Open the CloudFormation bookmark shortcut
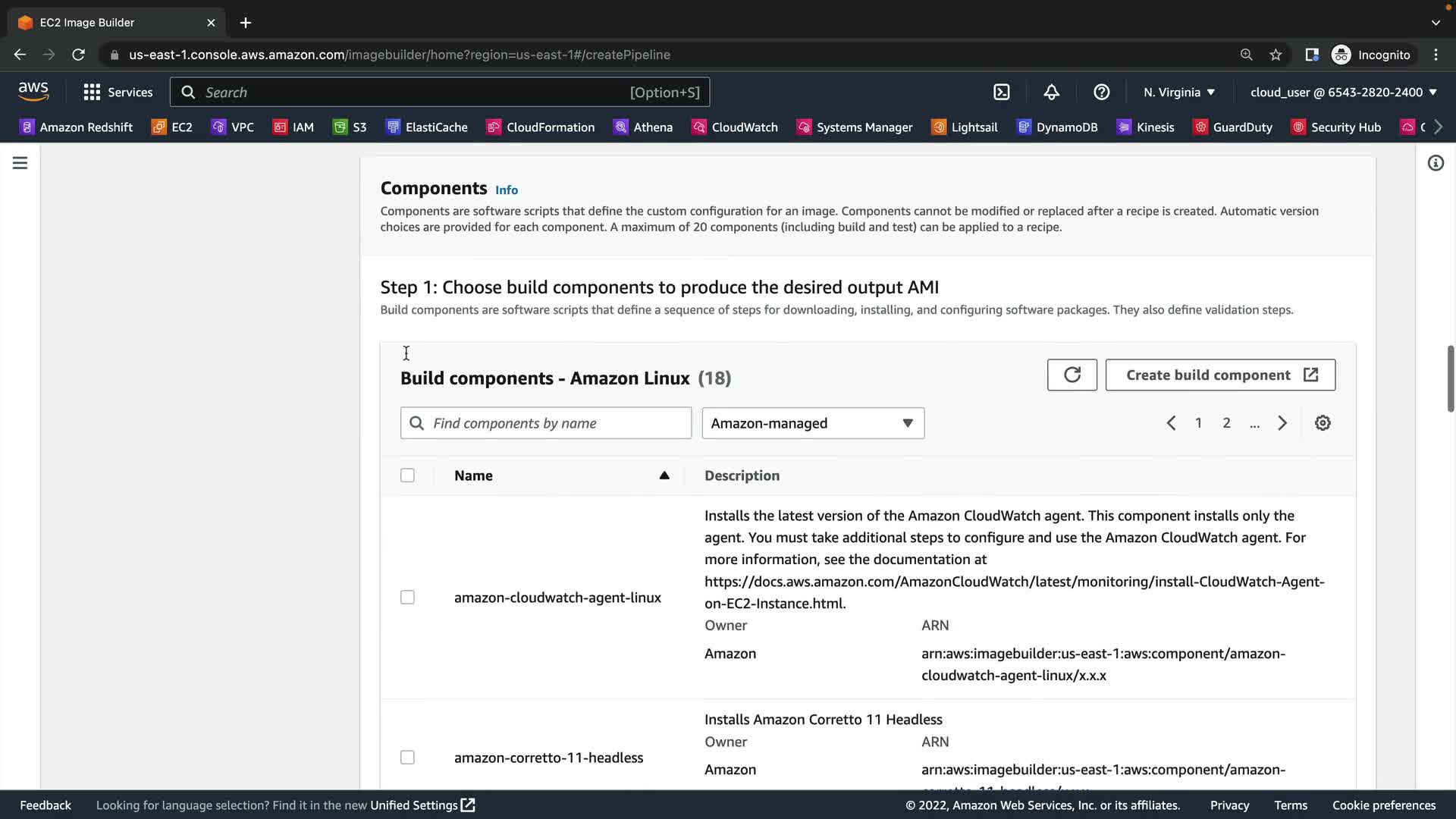This screenshot has width=1456, height=819. point(541,127)
